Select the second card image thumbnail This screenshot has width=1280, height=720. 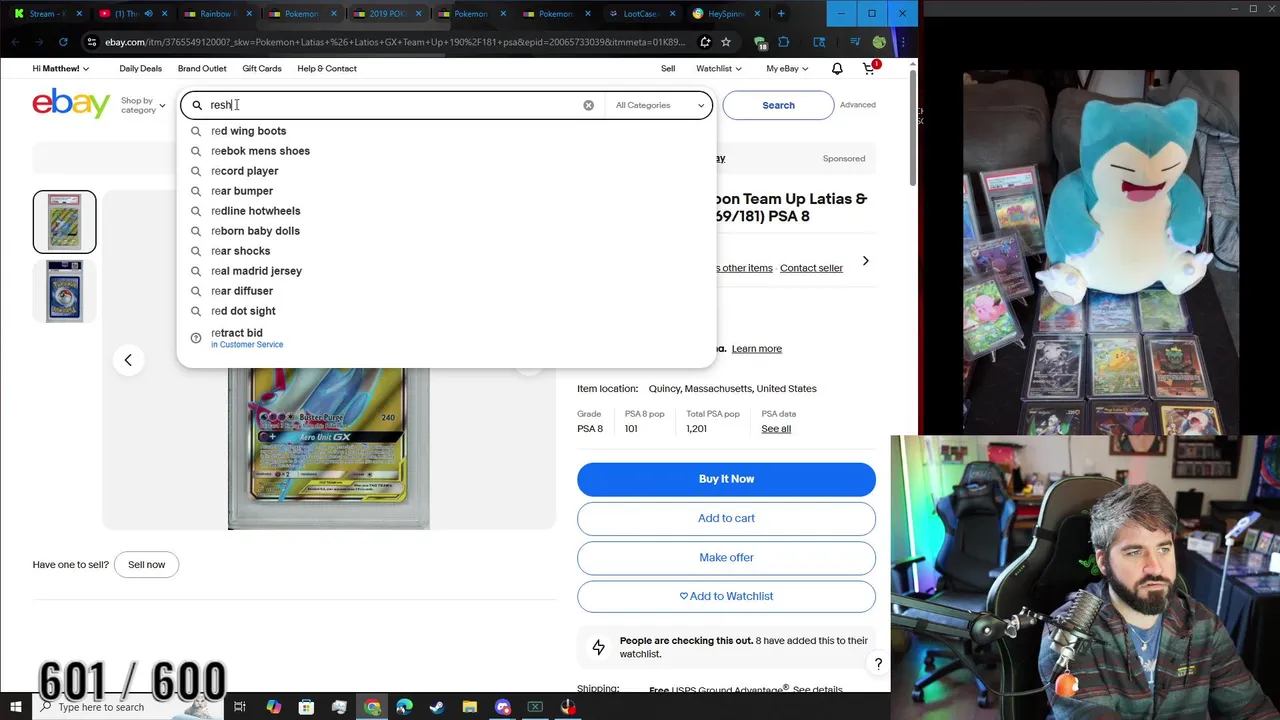(64, 291)
